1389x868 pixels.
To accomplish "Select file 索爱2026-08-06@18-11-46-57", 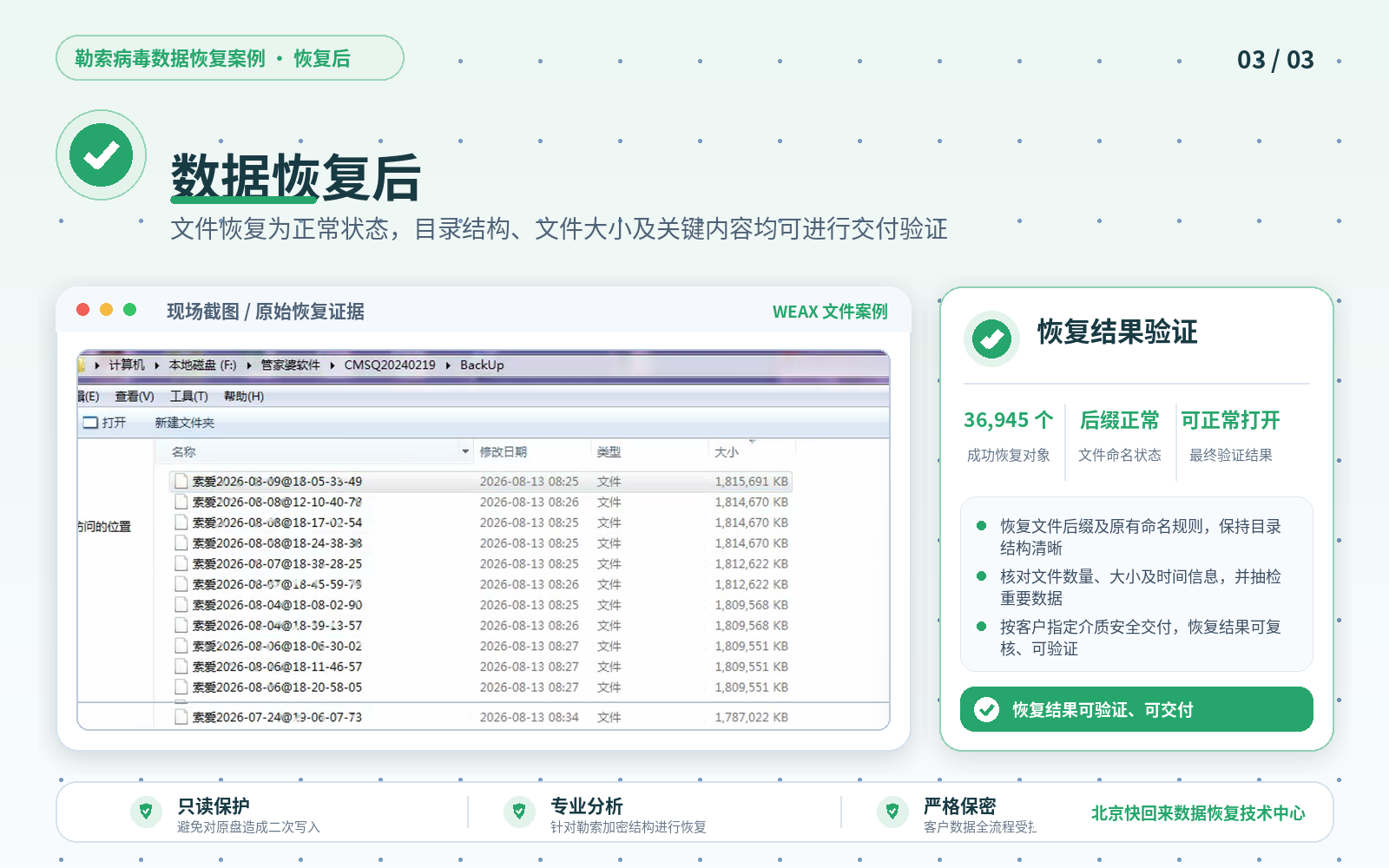I will [277, 667].
